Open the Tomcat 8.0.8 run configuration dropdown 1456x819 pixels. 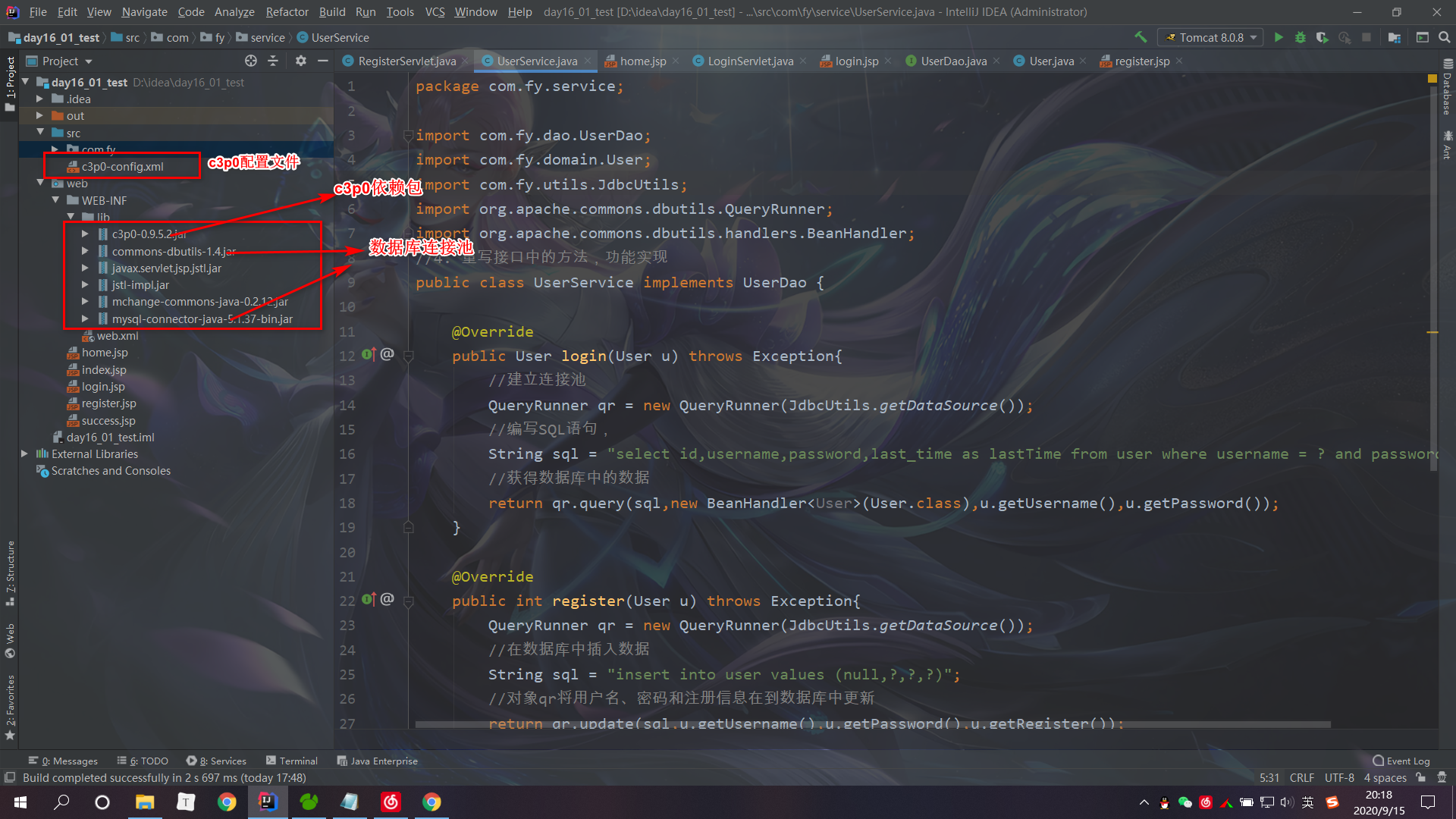pyautogui.click(x=1210, y=37)
